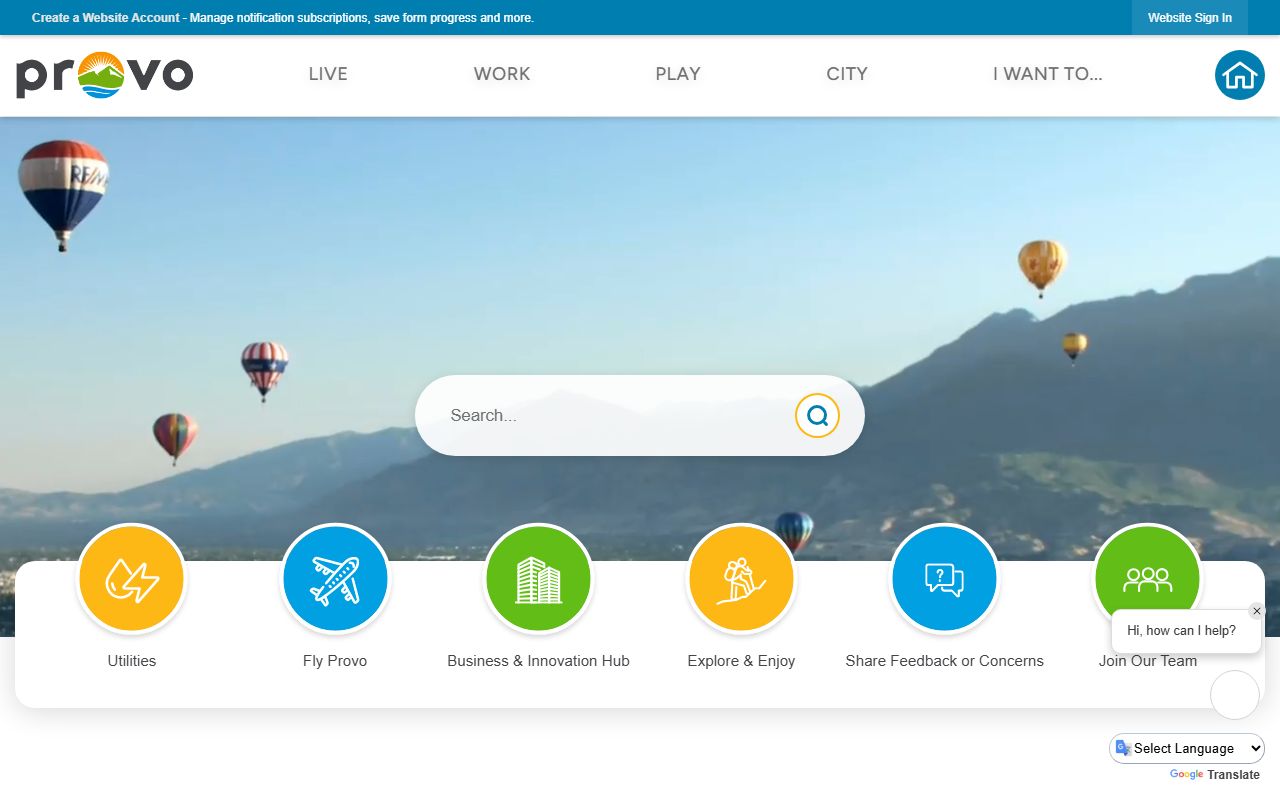This screenshot has height=800, width=1280.
Task: Open the Select Language dropdown
Action: pos(1187,748)
